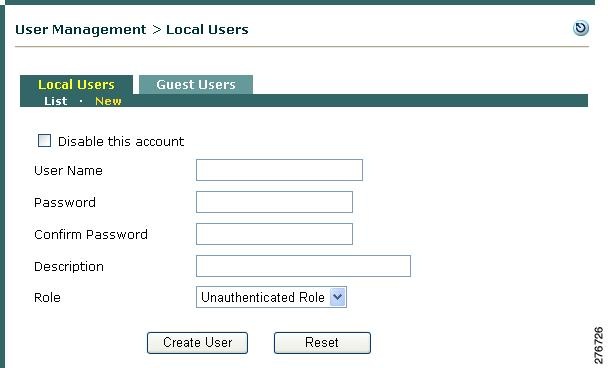Image resolution: width=608 pixels, height=368 pixels.
Task: Open the List sub-tab
Action: tap(55, 101)
